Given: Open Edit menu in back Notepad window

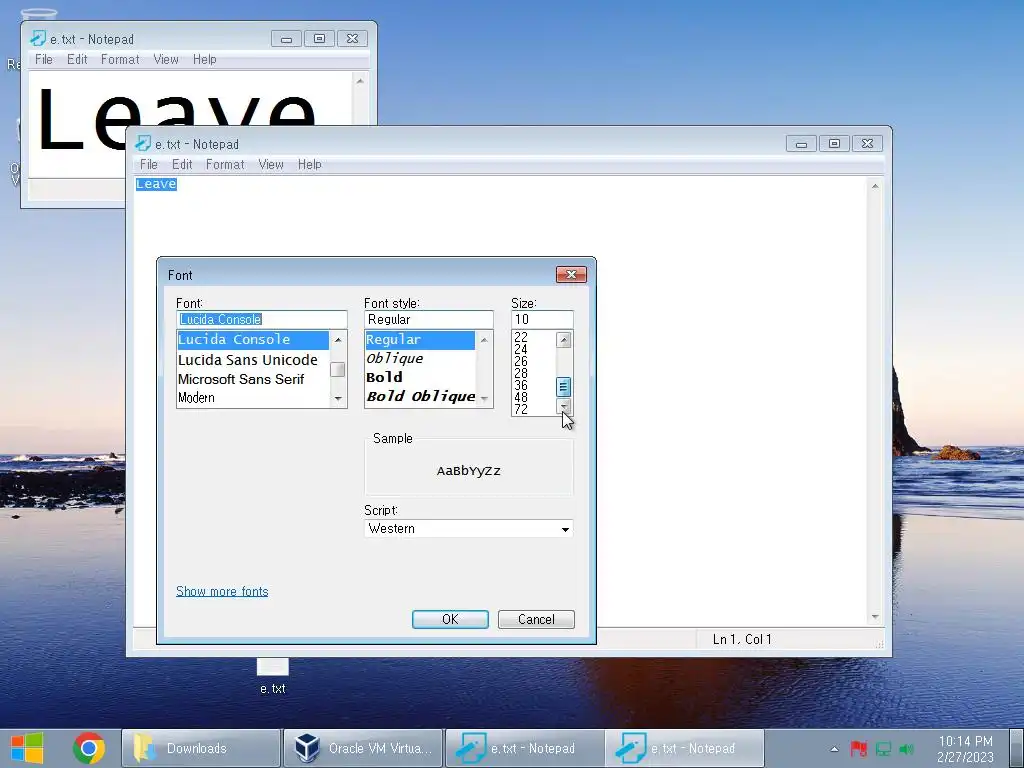Looking at the screenshot, I should [x=77, y=59].
